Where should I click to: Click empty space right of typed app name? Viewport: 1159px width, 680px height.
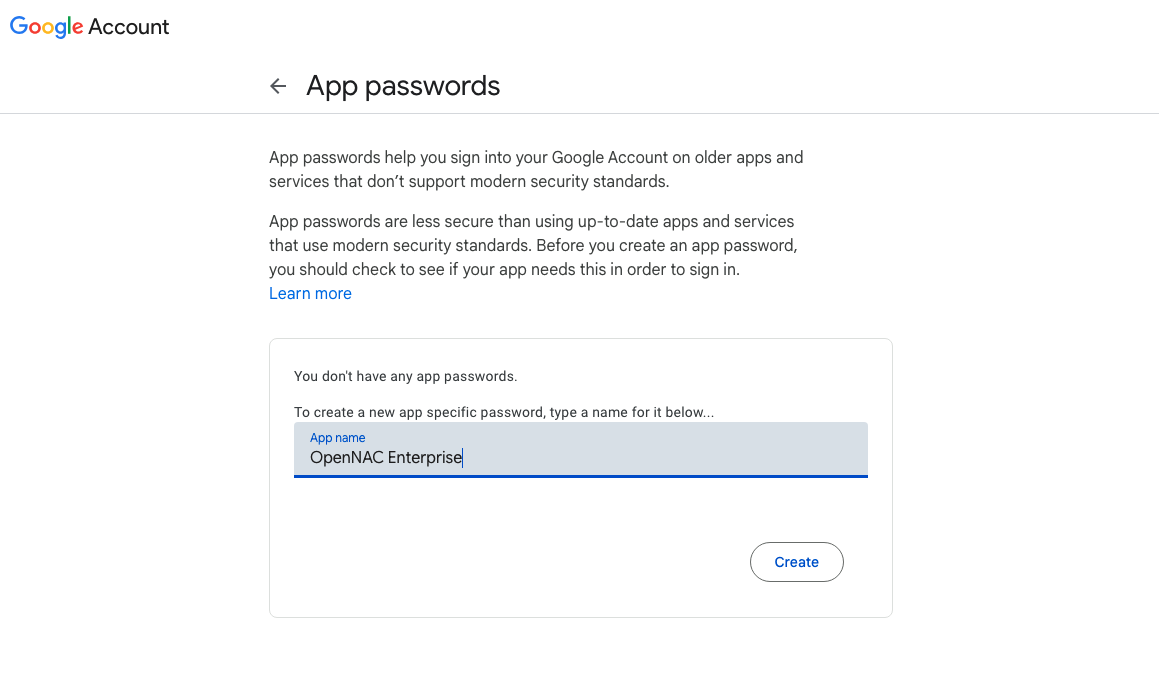pos(660,458)
